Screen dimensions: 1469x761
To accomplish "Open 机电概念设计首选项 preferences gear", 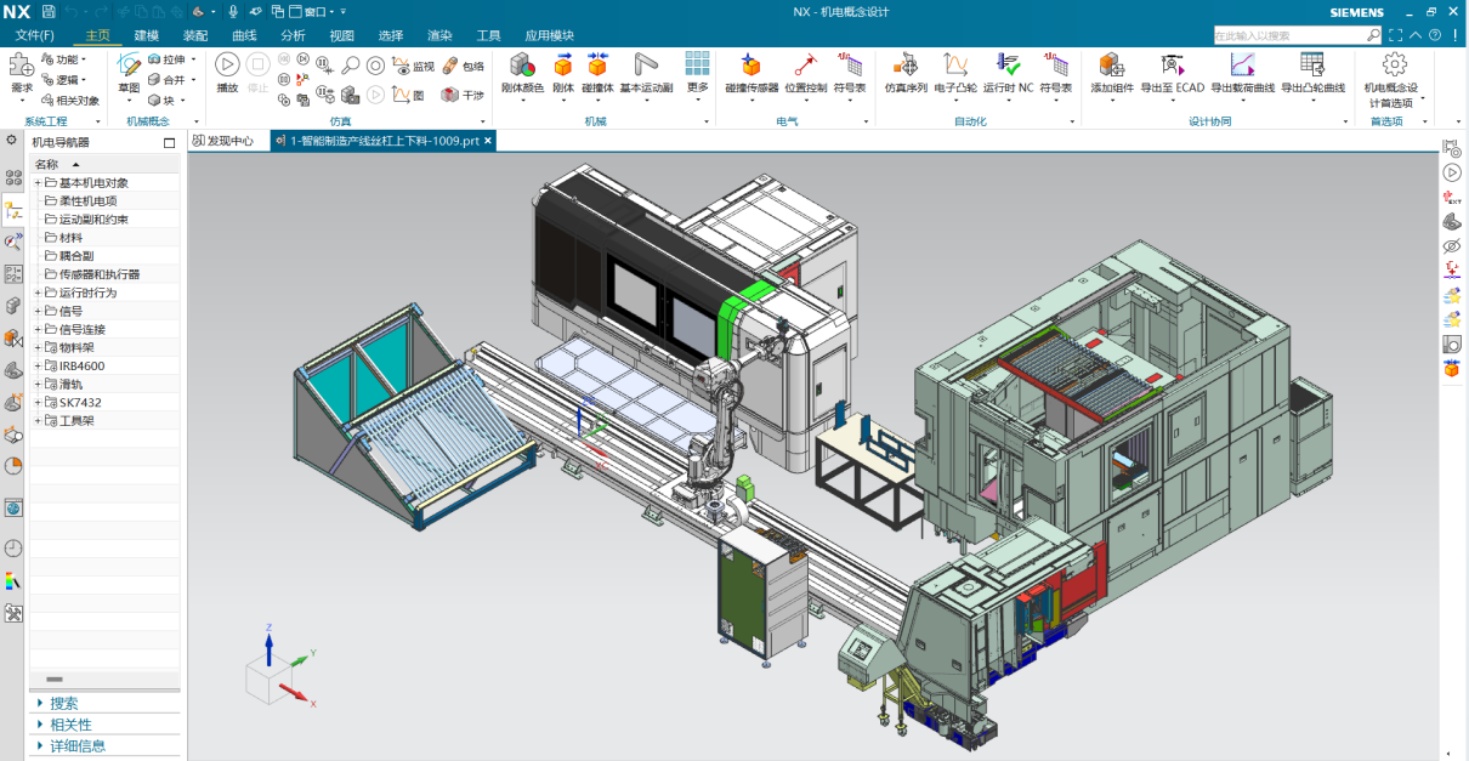I will (x=1394, y=66).
